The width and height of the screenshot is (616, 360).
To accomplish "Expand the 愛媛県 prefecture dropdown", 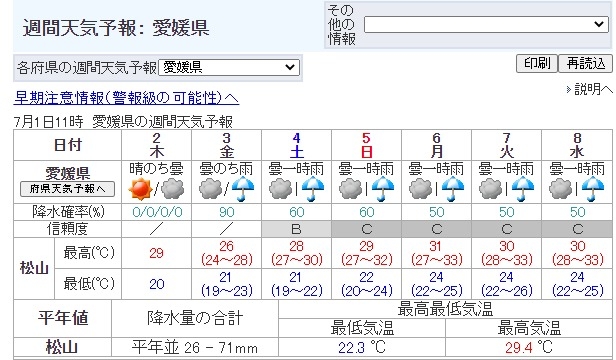I will pos(229,68).
